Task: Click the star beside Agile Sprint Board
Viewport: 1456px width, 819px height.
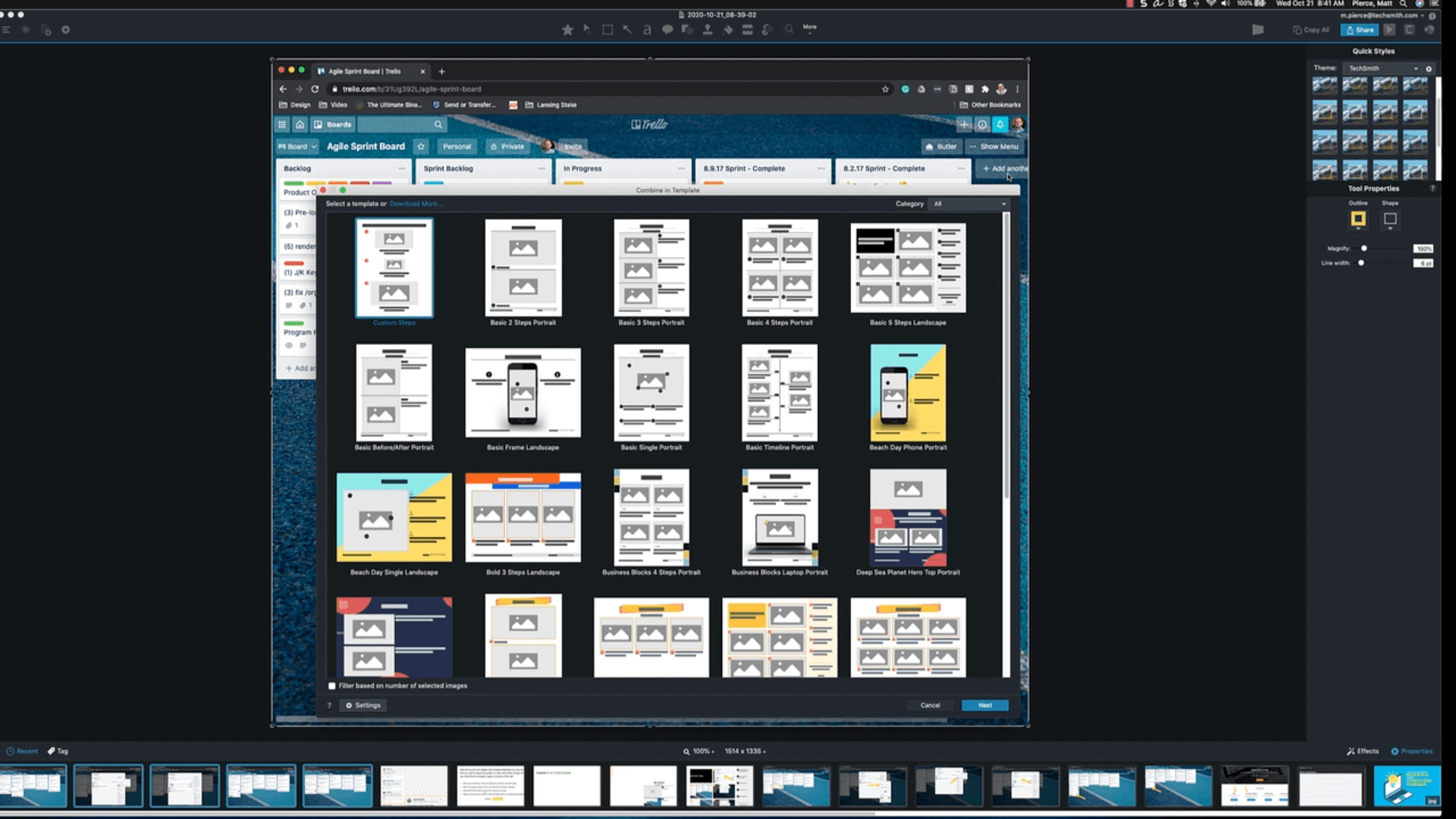Action: [x=421, y=146]
